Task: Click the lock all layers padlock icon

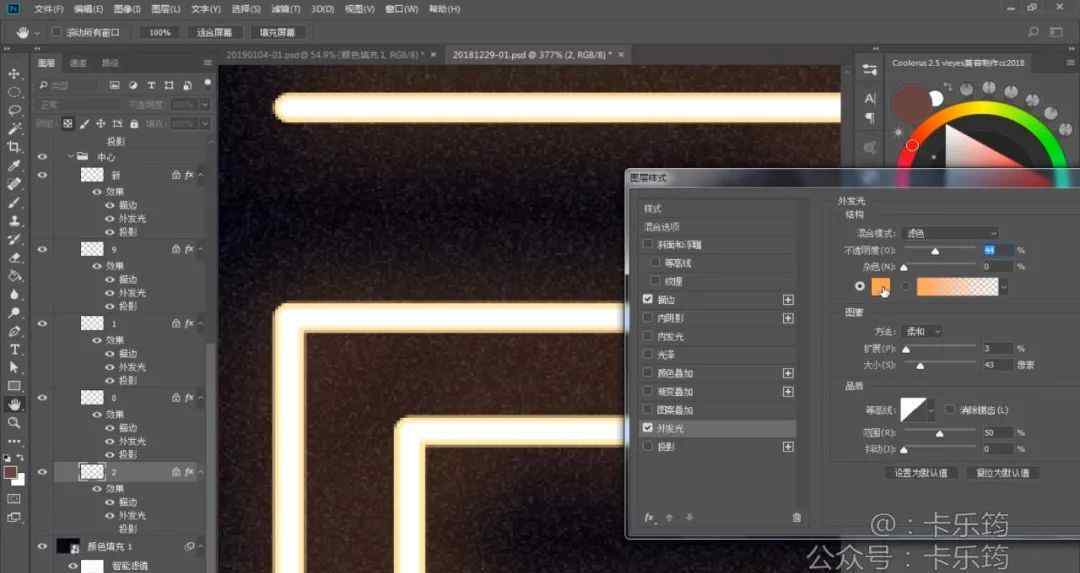Action: pos(134,124)
